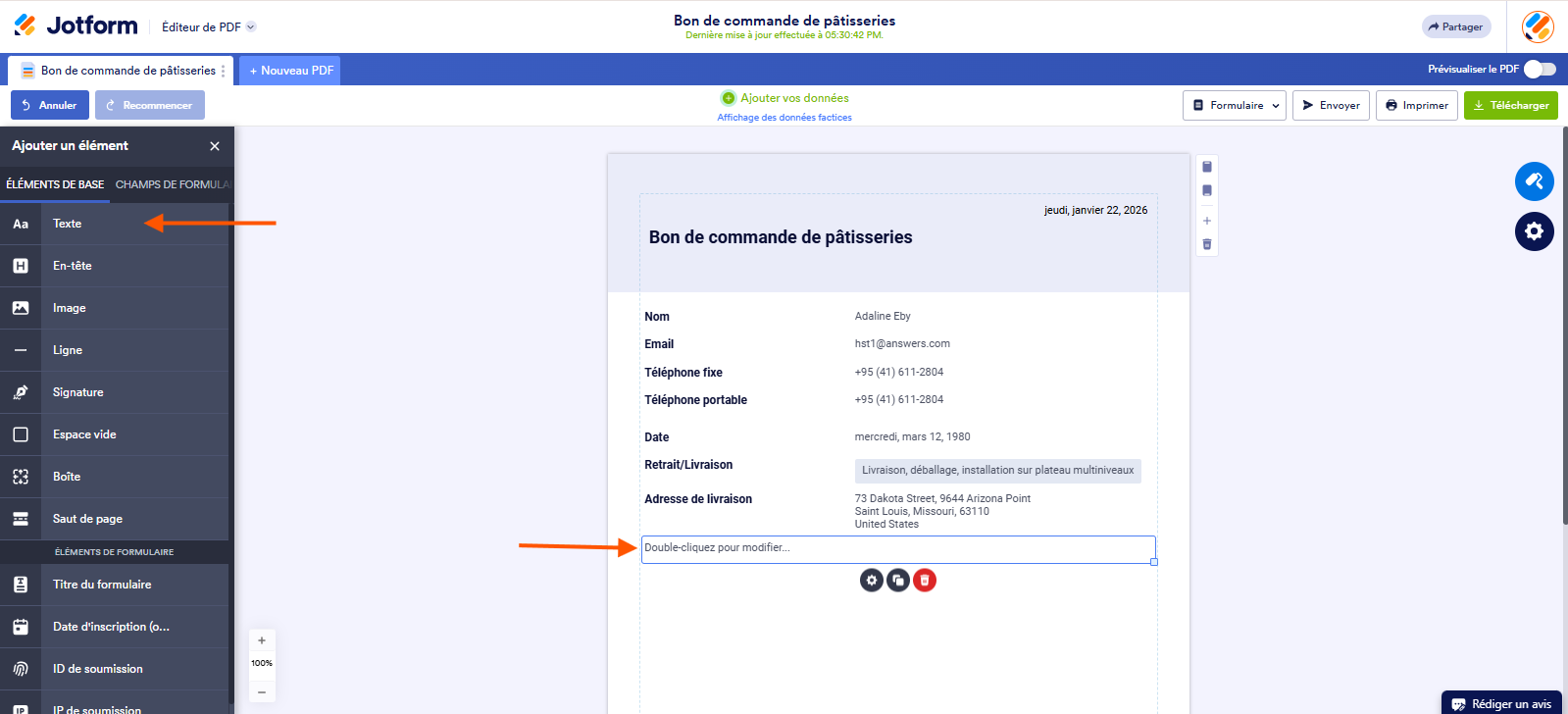Select 'hst1@answers.com' value
1568x714 pixels.
(x=902, y=343)
